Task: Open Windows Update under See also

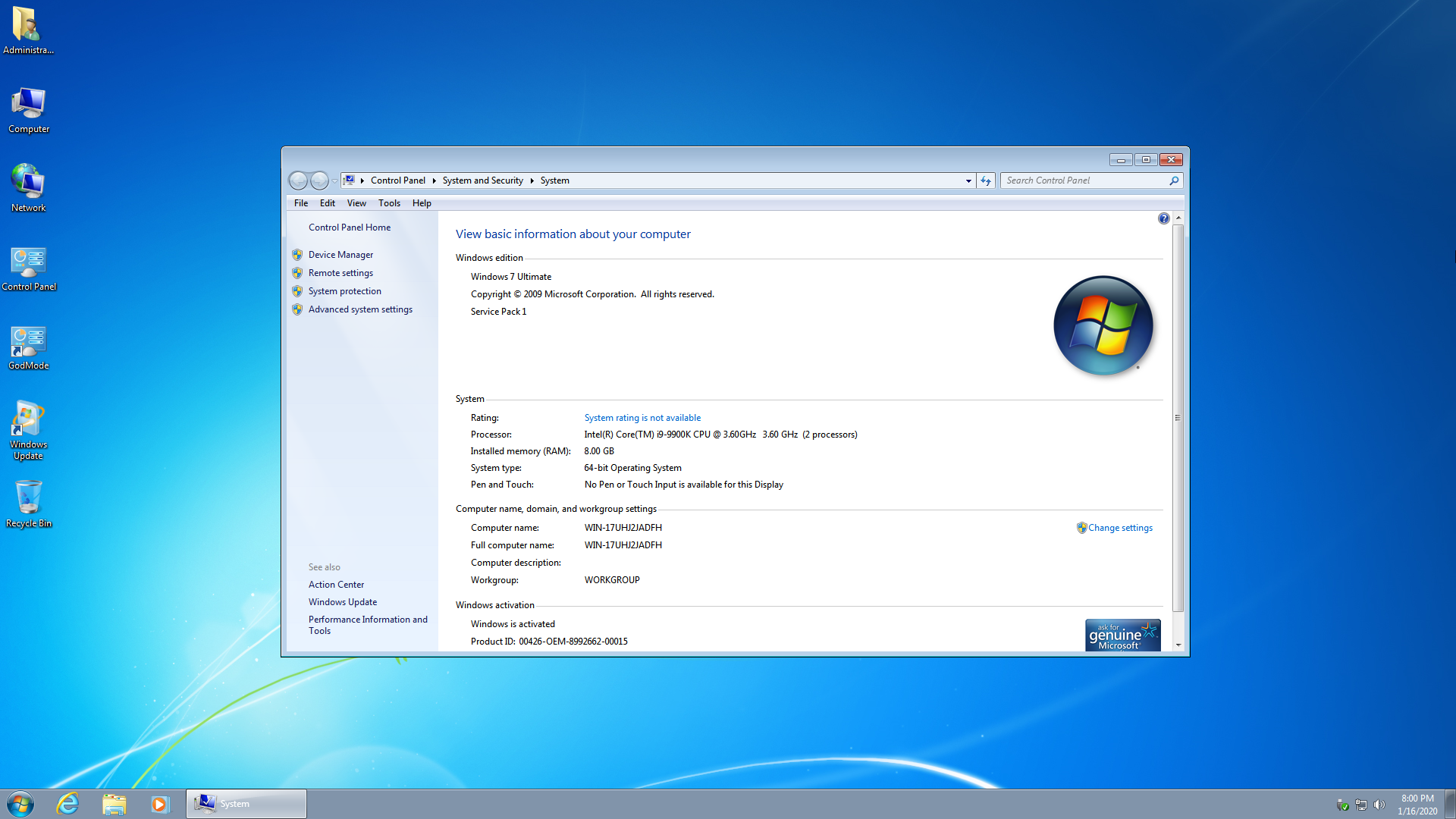Action: point(343,602)
